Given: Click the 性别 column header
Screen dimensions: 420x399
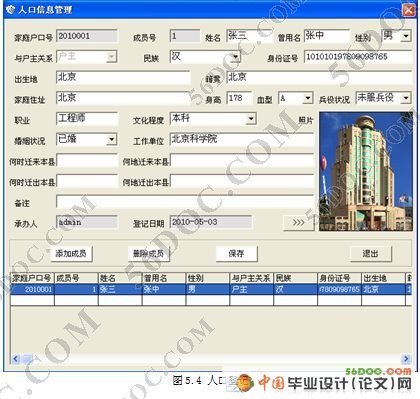Looking at the screenshot, I should point(208,278).
